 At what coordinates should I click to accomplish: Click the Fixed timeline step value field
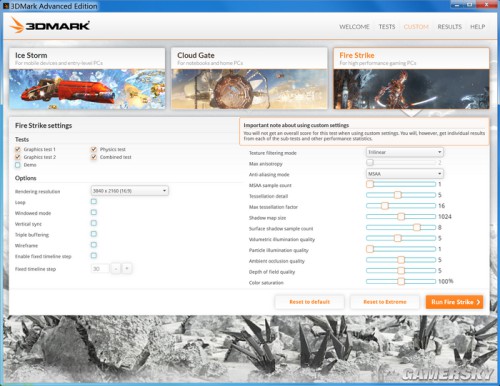coord(100,269)
